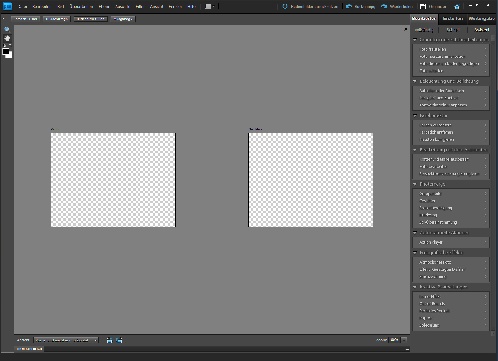
Task: Switch to Vollständig edit mode sub-tab
Action: tap(424, 30)
